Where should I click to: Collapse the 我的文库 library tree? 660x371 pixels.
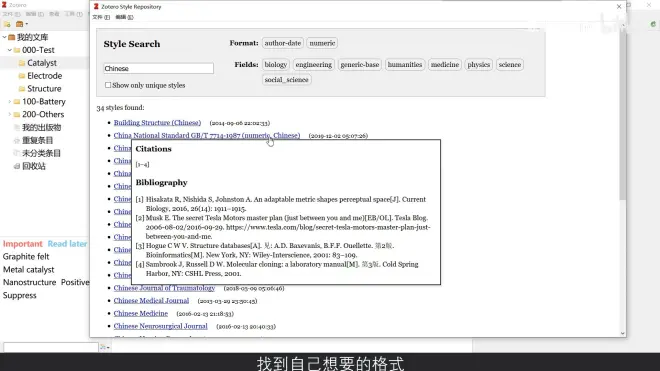4,37
